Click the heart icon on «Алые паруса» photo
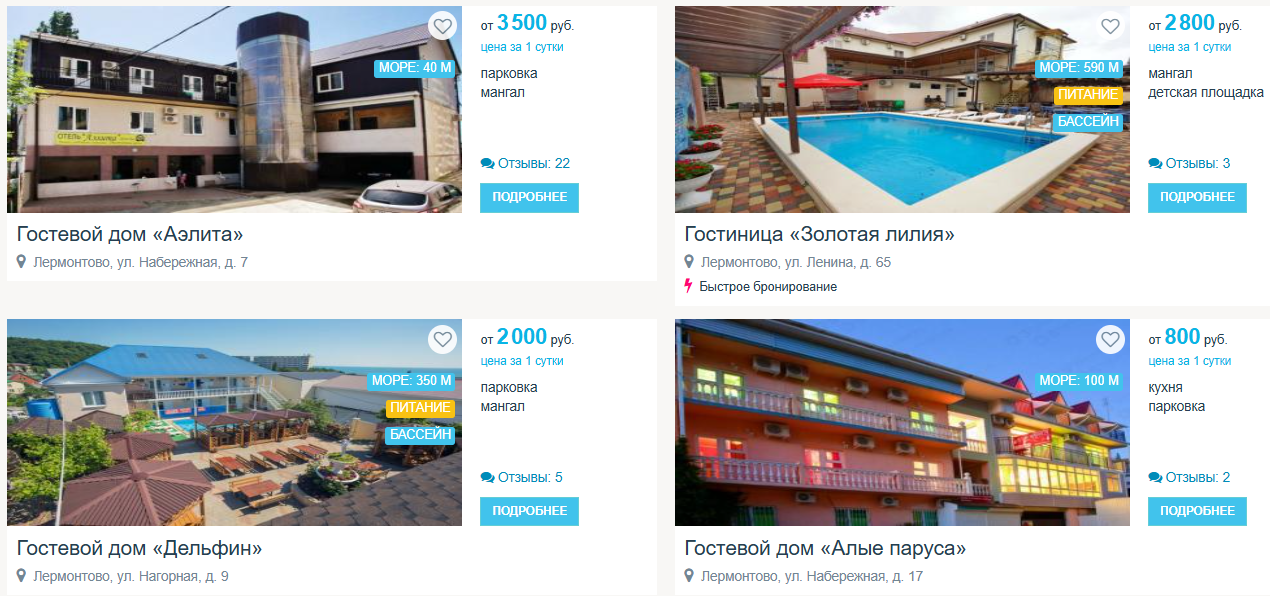The image size is (1270, 596). click(1110, 340)
